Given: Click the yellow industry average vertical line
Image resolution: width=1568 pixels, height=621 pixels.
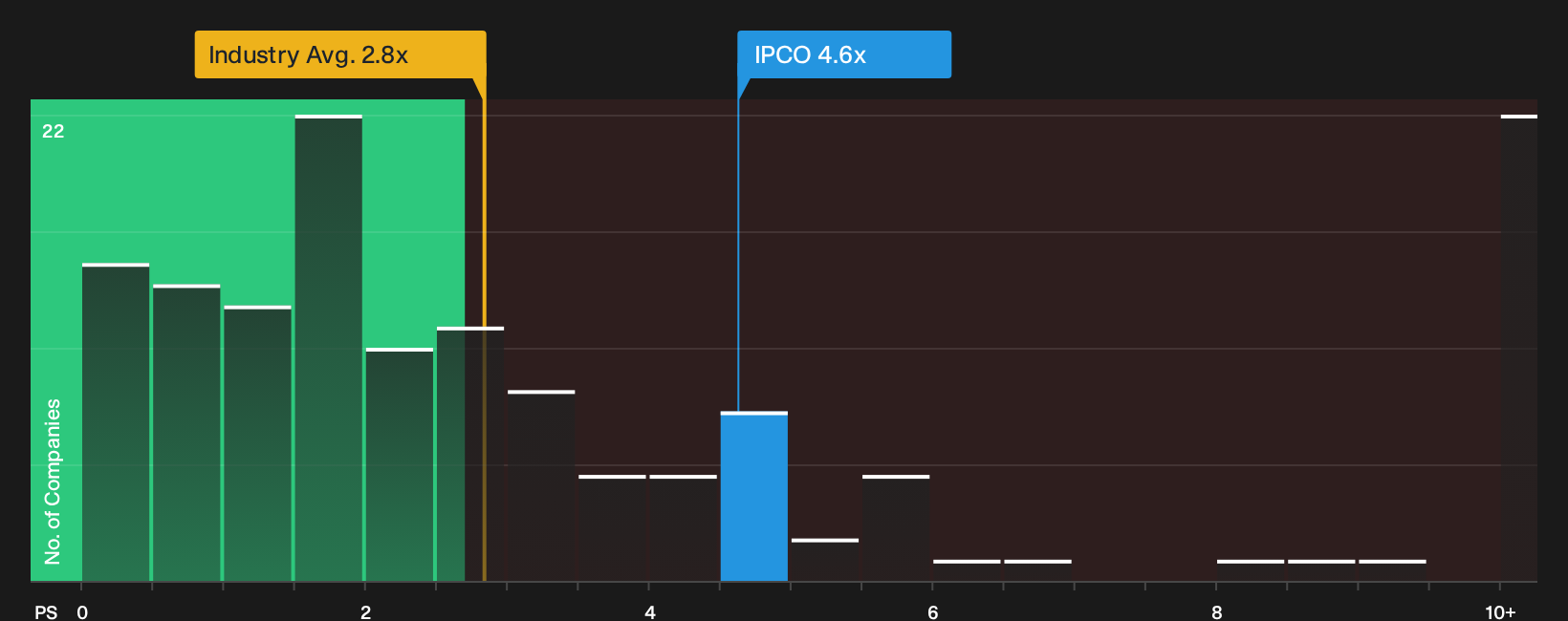Looking at the screenshot, I should click(x=484, y=330).
